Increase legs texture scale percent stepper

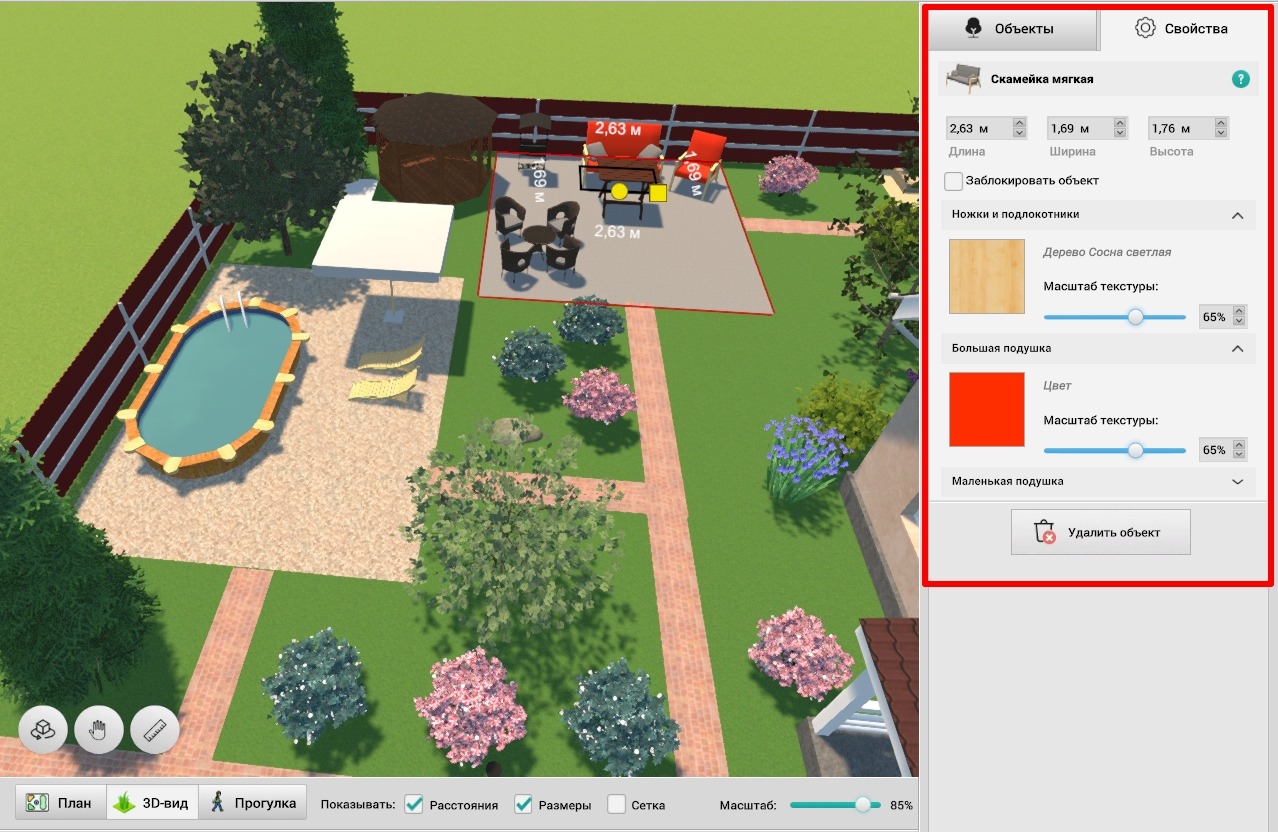point(1240,312)
